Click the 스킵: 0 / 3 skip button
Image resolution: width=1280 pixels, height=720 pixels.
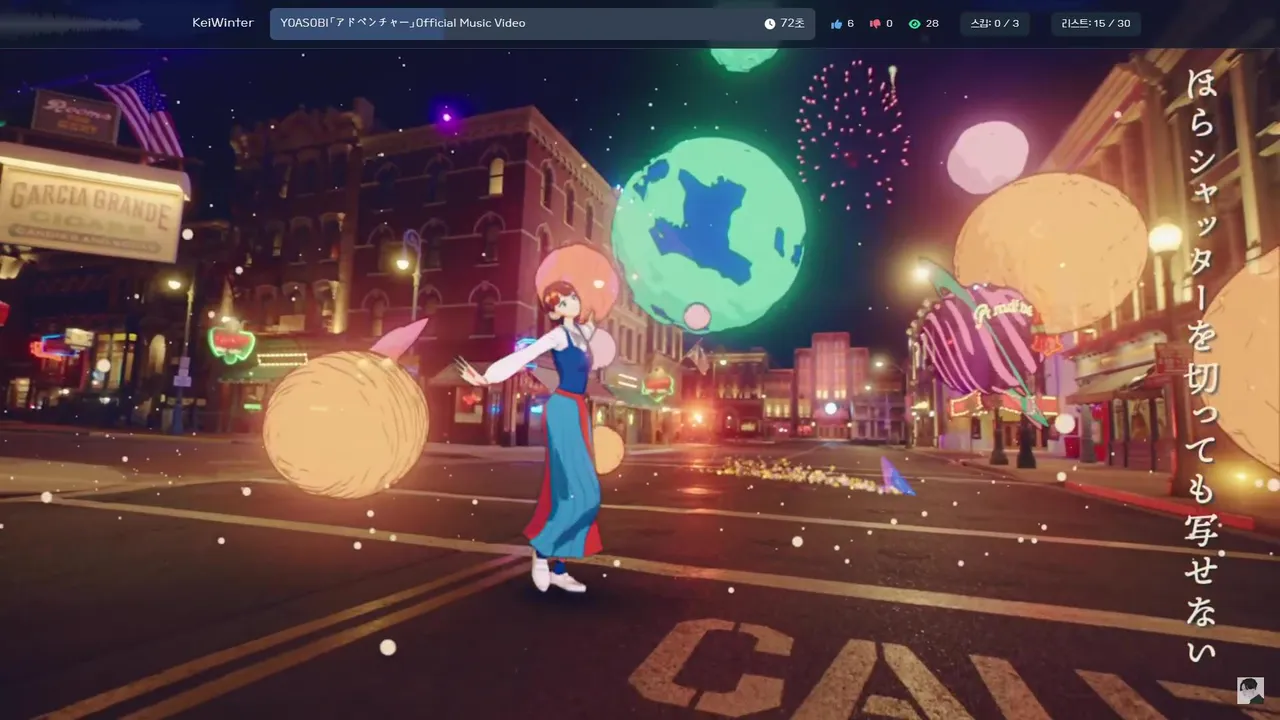pos(995,23)
